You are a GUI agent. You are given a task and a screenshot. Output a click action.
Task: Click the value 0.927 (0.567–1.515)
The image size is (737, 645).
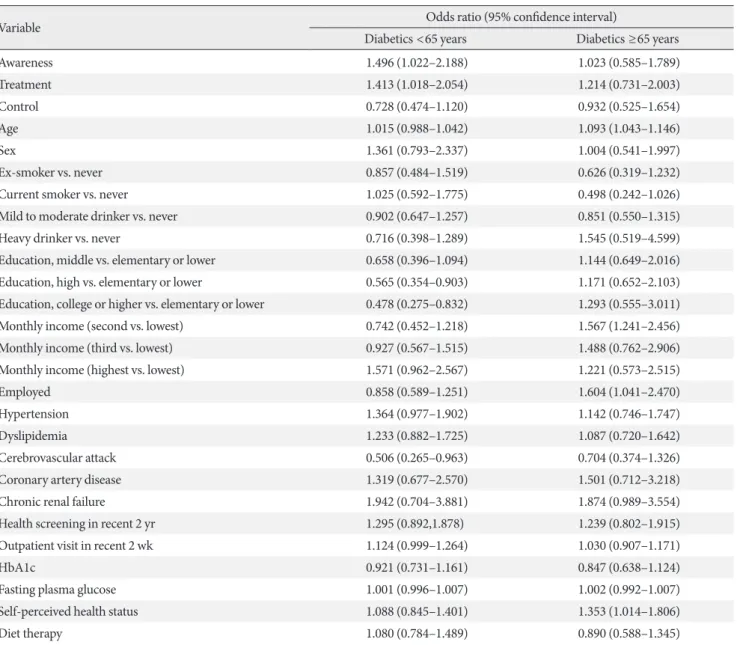[417, 348]
